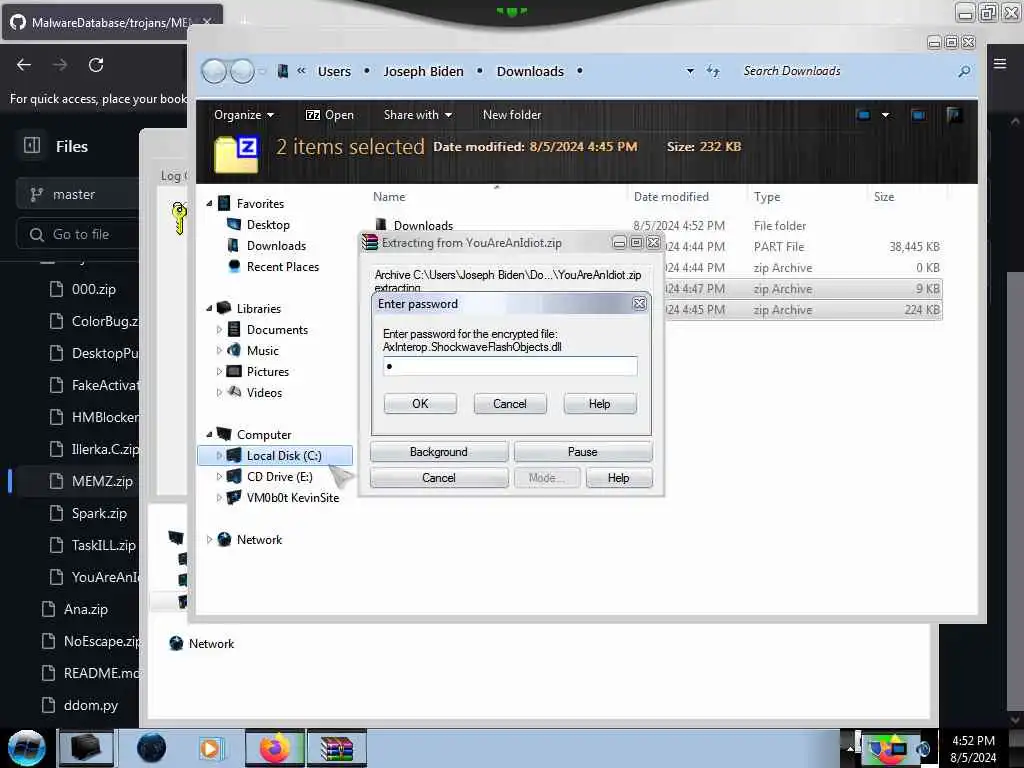Screen dimensions: 1024x768
Task: Click the Go to file search box
Action: coord(77,234)
